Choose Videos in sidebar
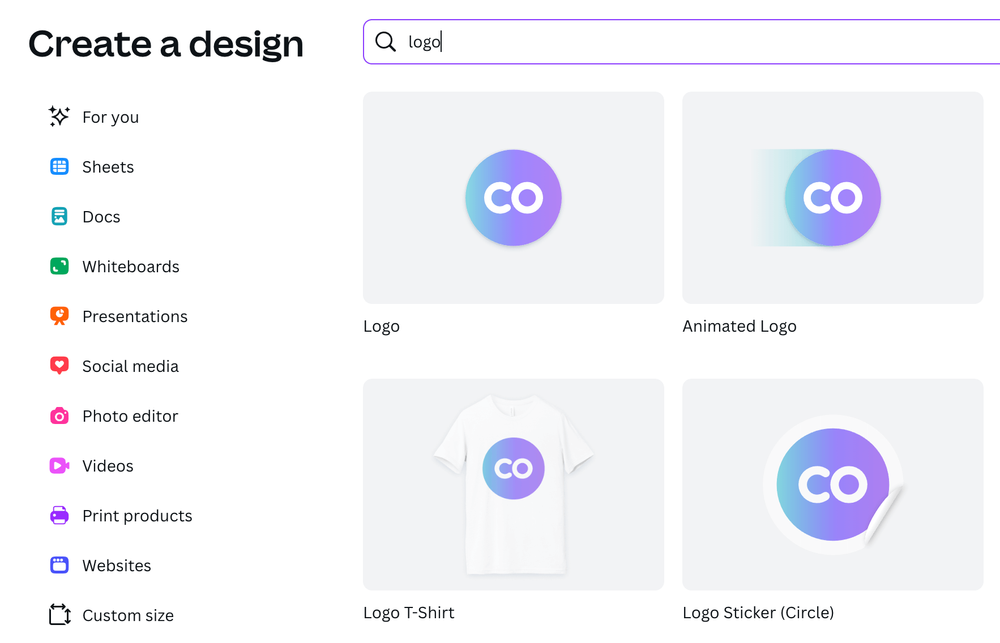Image resolution: width=1000 pixels, height=643 pixels. click(108, 466)
